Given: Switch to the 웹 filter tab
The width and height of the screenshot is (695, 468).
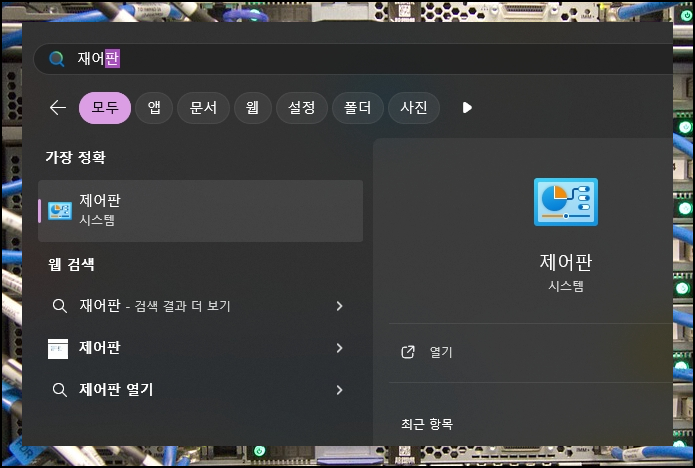Looking at the screenshot, I should tap(253, 108).
